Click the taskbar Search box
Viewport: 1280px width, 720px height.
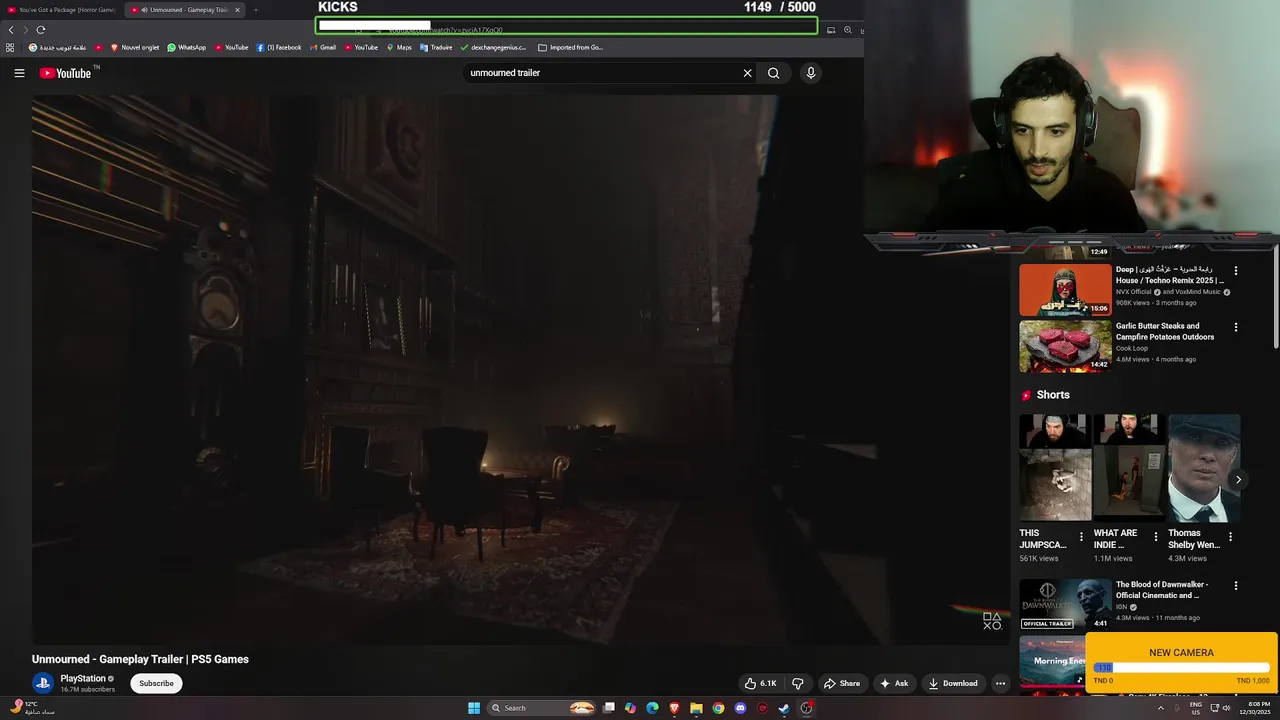pos(542,708)
